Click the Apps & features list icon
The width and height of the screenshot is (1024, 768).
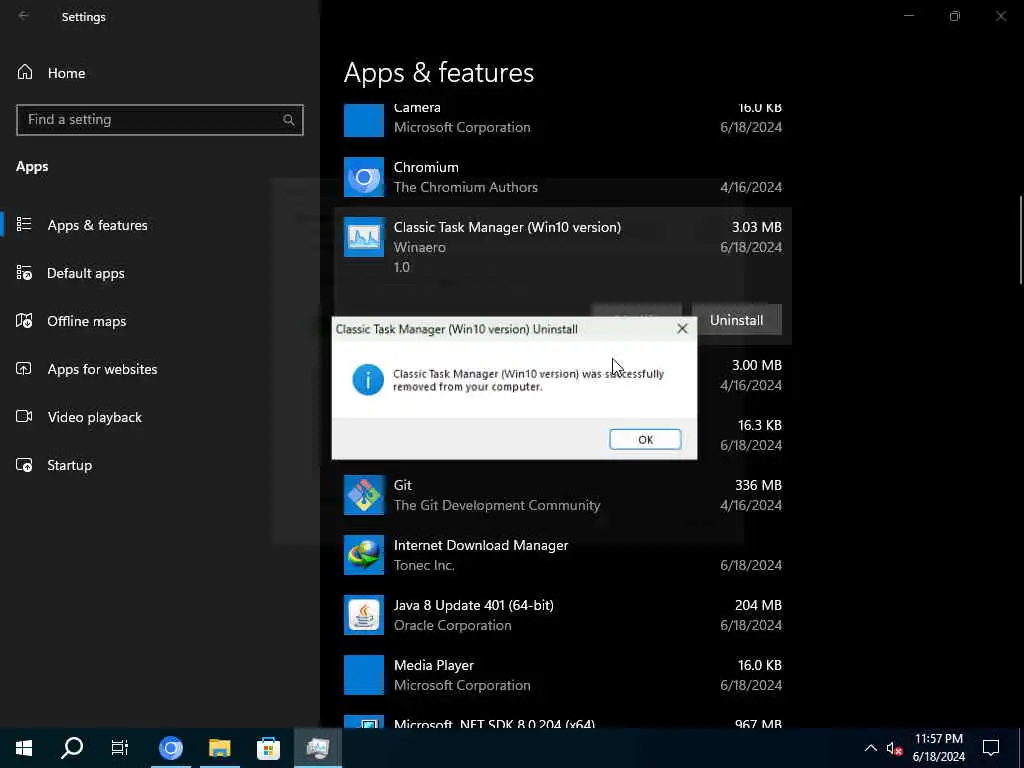coord(24,225)
